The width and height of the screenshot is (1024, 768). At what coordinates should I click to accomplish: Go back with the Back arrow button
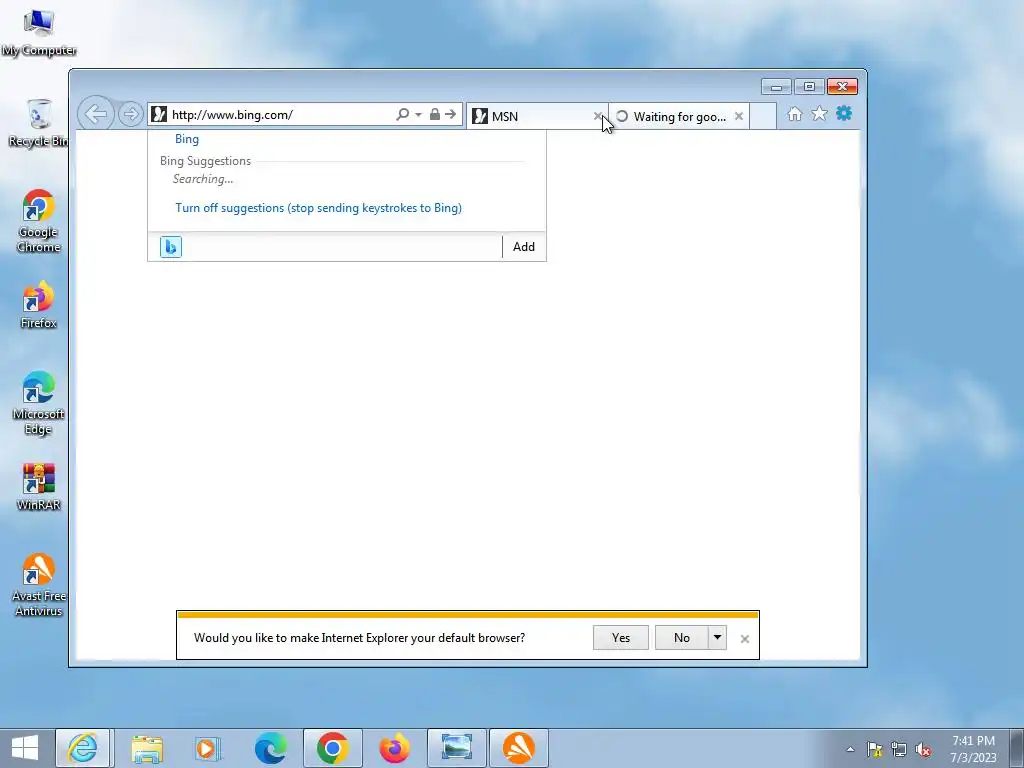tap(96, 114)
